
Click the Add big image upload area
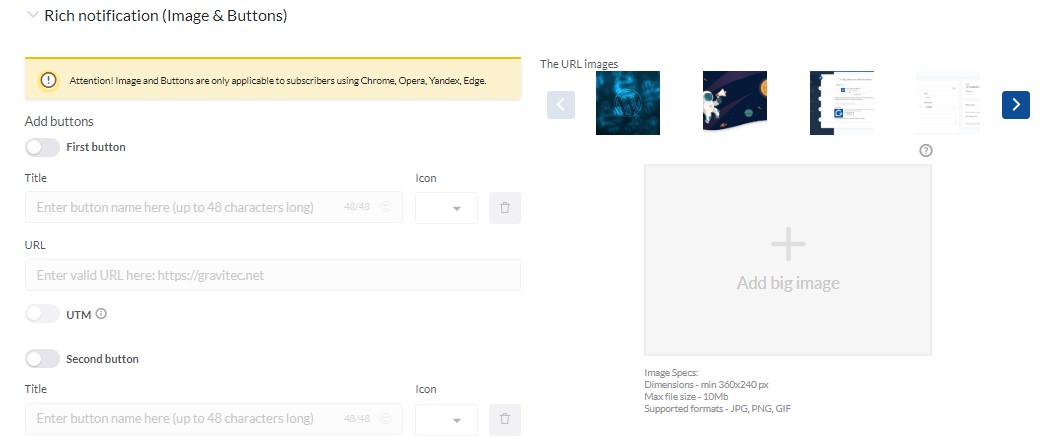tap(788, 260)
